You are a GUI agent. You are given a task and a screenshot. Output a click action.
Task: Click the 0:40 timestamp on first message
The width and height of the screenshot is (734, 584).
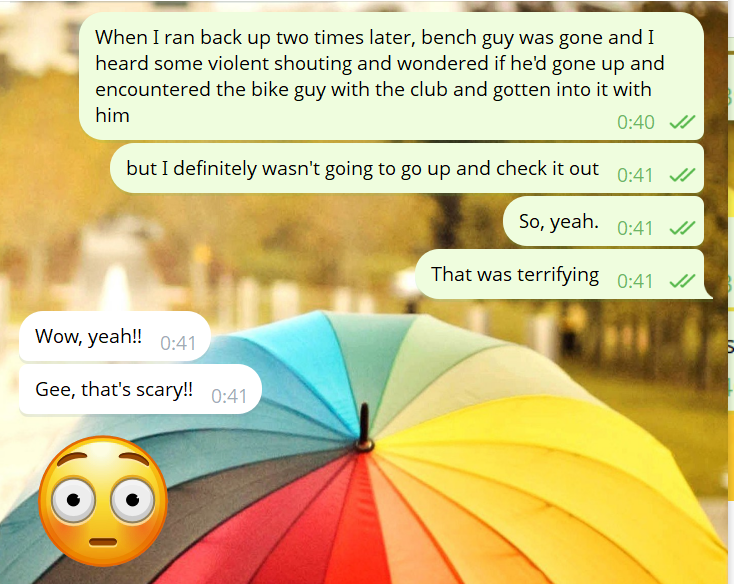635,122
